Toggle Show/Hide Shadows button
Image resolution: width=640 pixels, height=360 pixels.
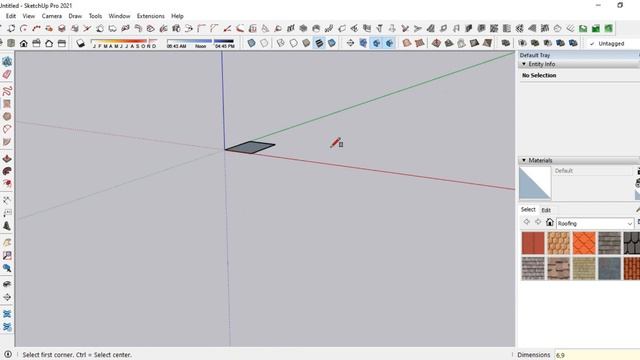(x=80, y=43)
